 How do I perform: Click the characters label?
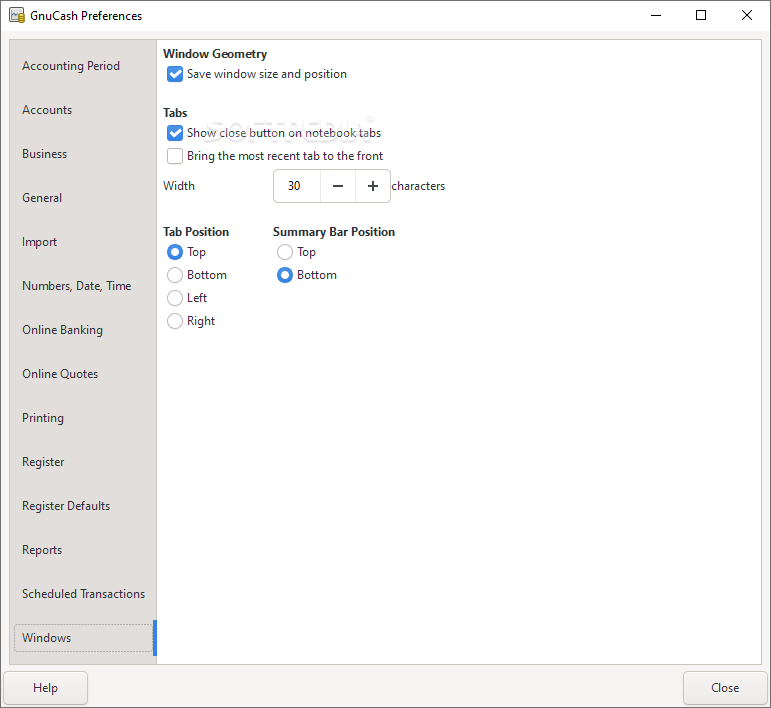coord(418,186)
